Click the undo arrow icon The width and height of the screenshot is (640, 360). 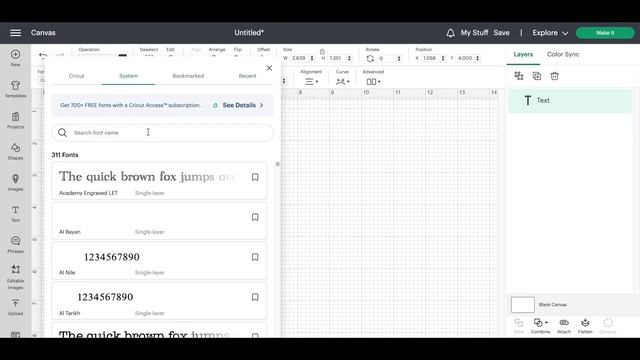tap(42, 56)
